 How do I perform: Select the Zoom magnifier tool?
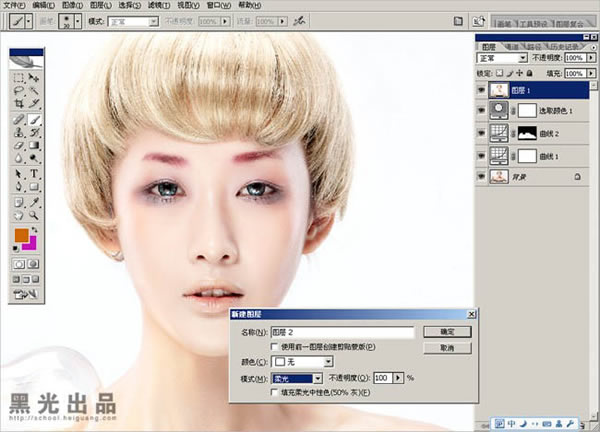click(34, 215)
